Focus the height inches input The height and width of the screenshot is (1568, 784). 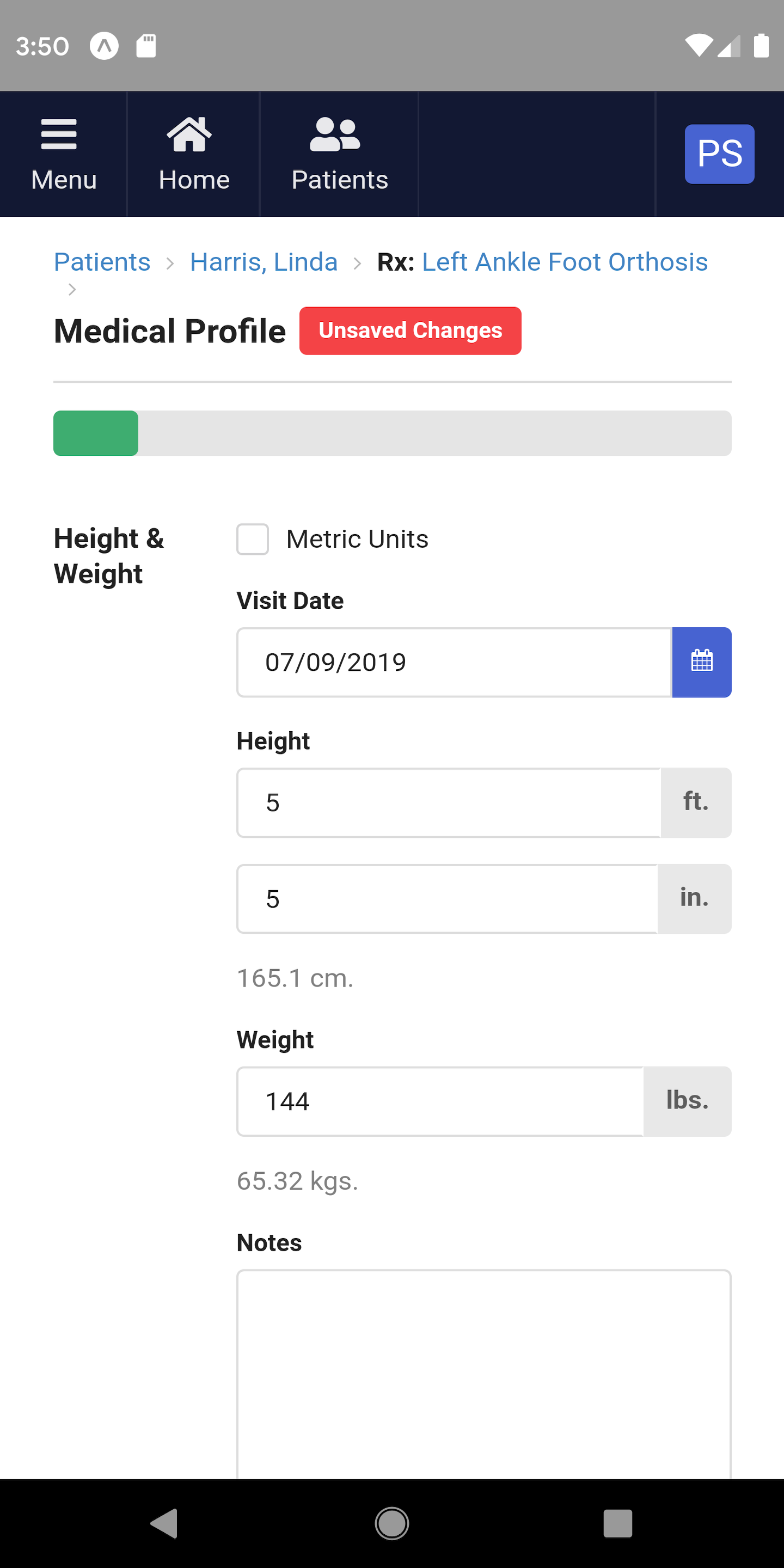point(448,898)
